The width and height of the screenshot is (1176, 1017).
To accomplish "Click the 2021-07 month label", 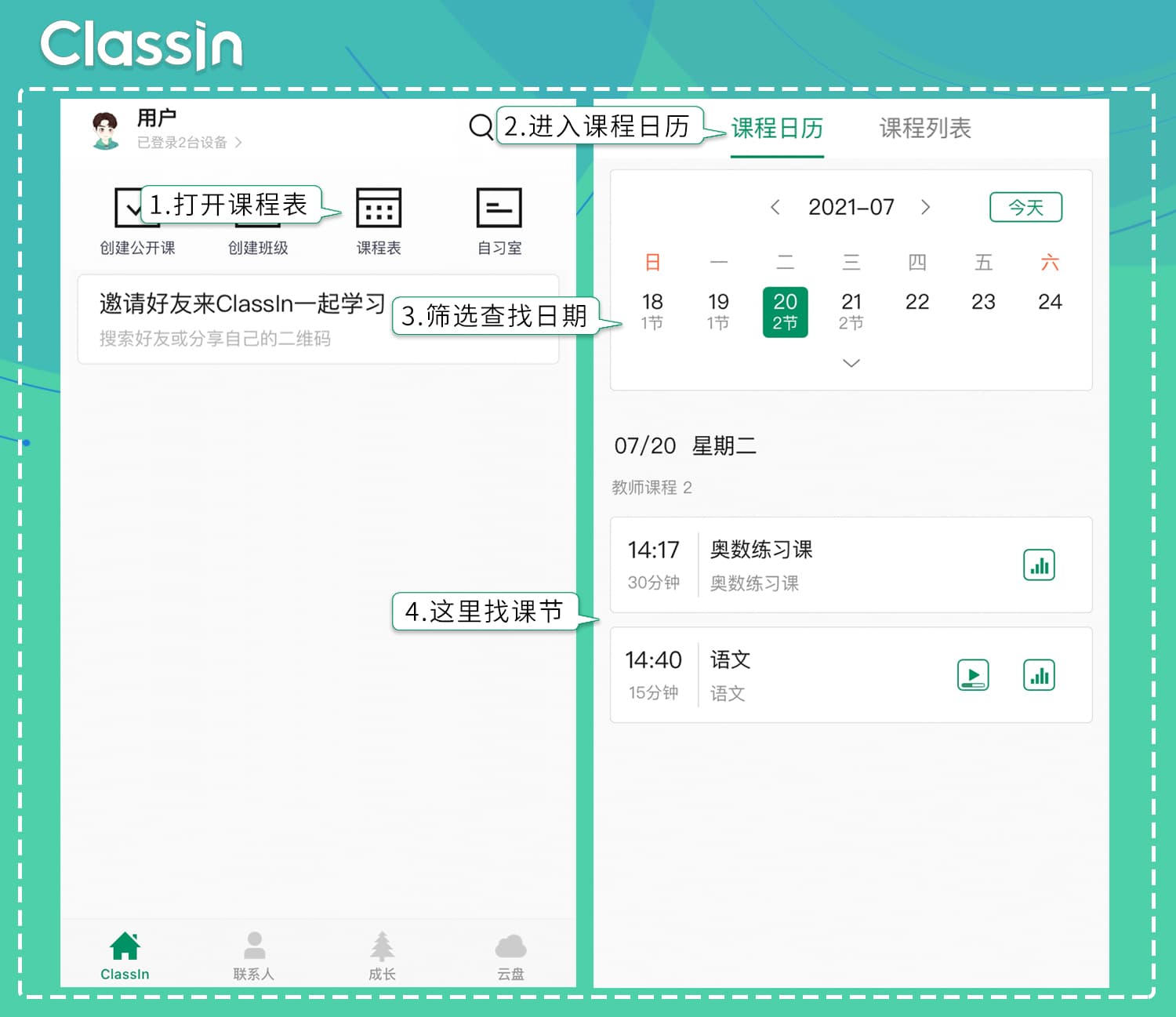I will [x=851, y=207].
